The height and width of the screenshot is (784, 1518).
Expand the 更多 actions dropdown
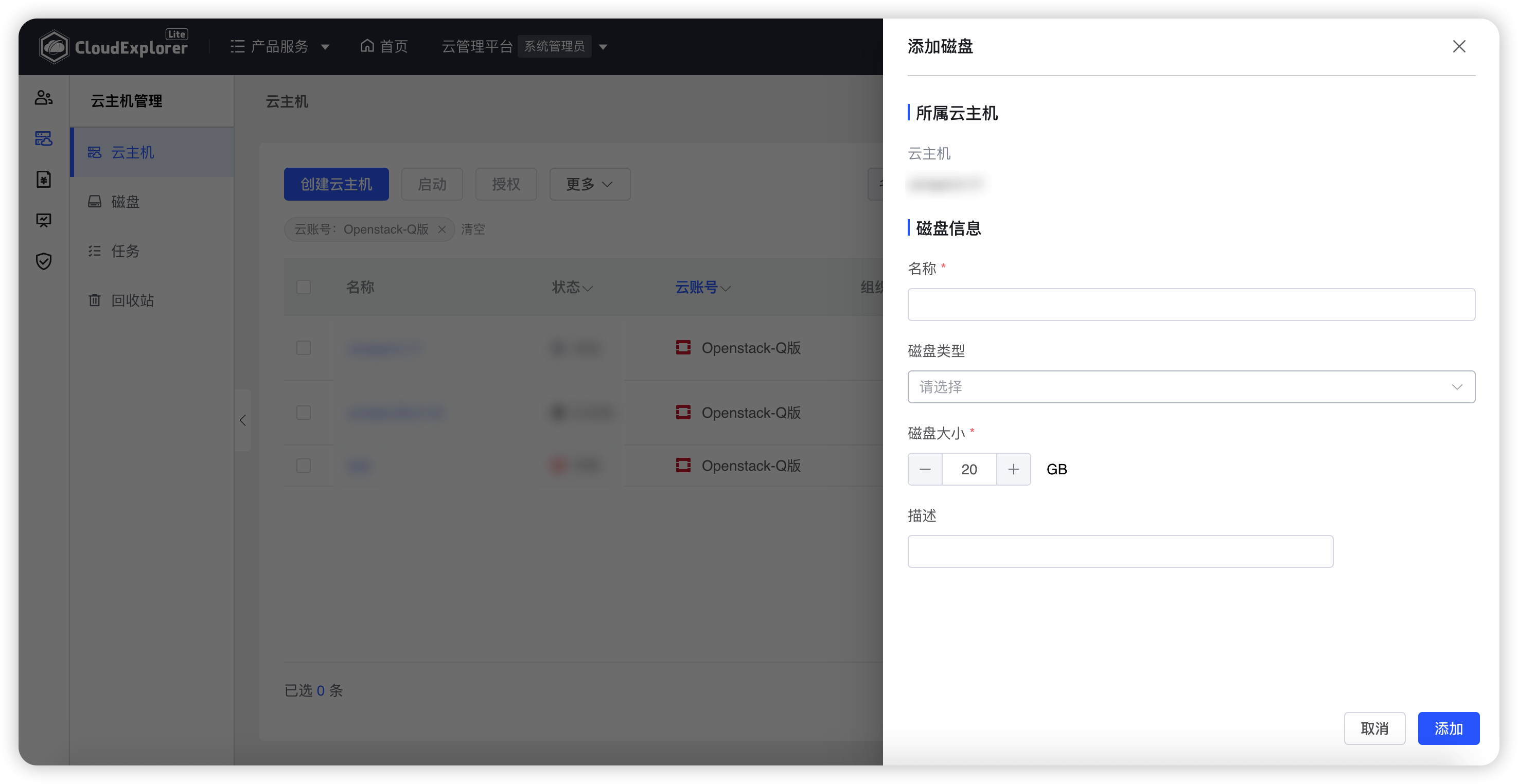590,184
